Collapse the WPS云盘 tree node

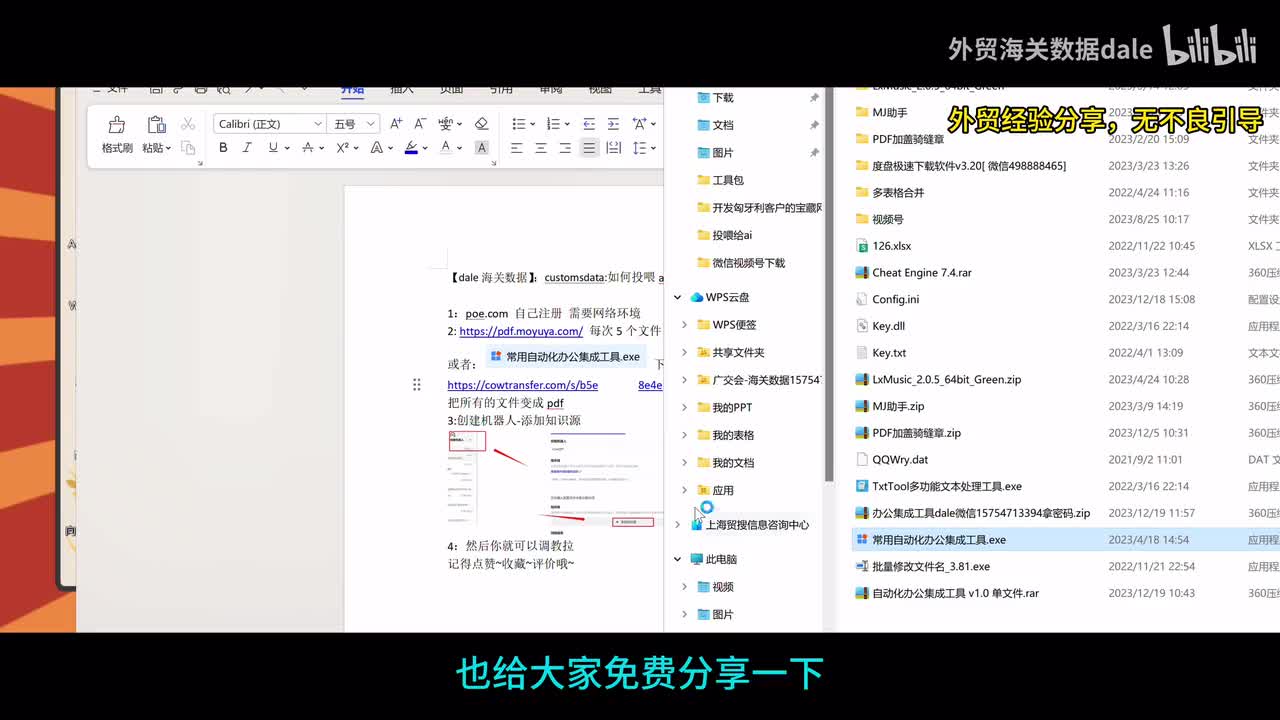[677, 297]
